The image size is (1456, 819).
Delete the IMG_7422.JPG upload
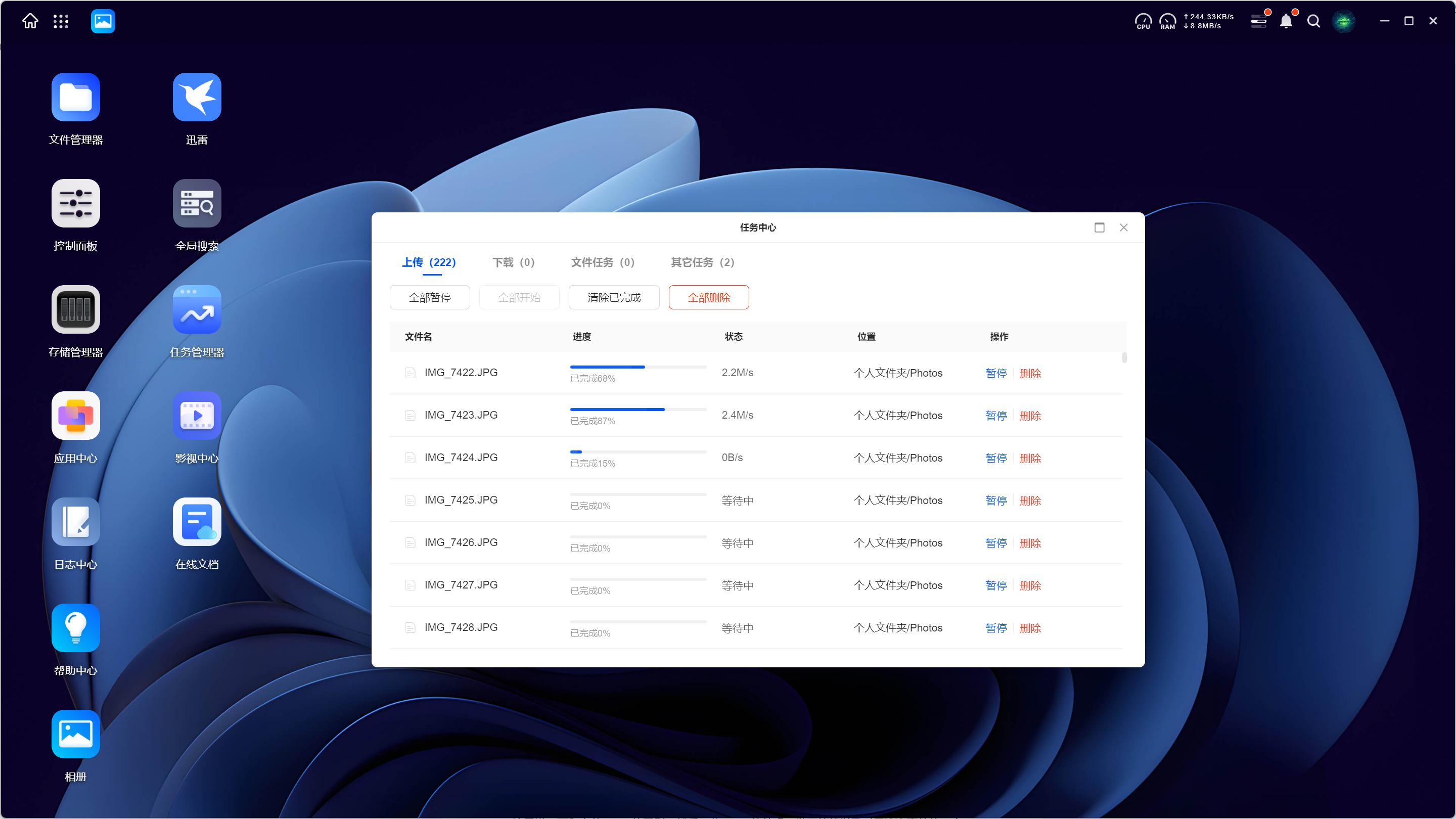click(1030, 373)
